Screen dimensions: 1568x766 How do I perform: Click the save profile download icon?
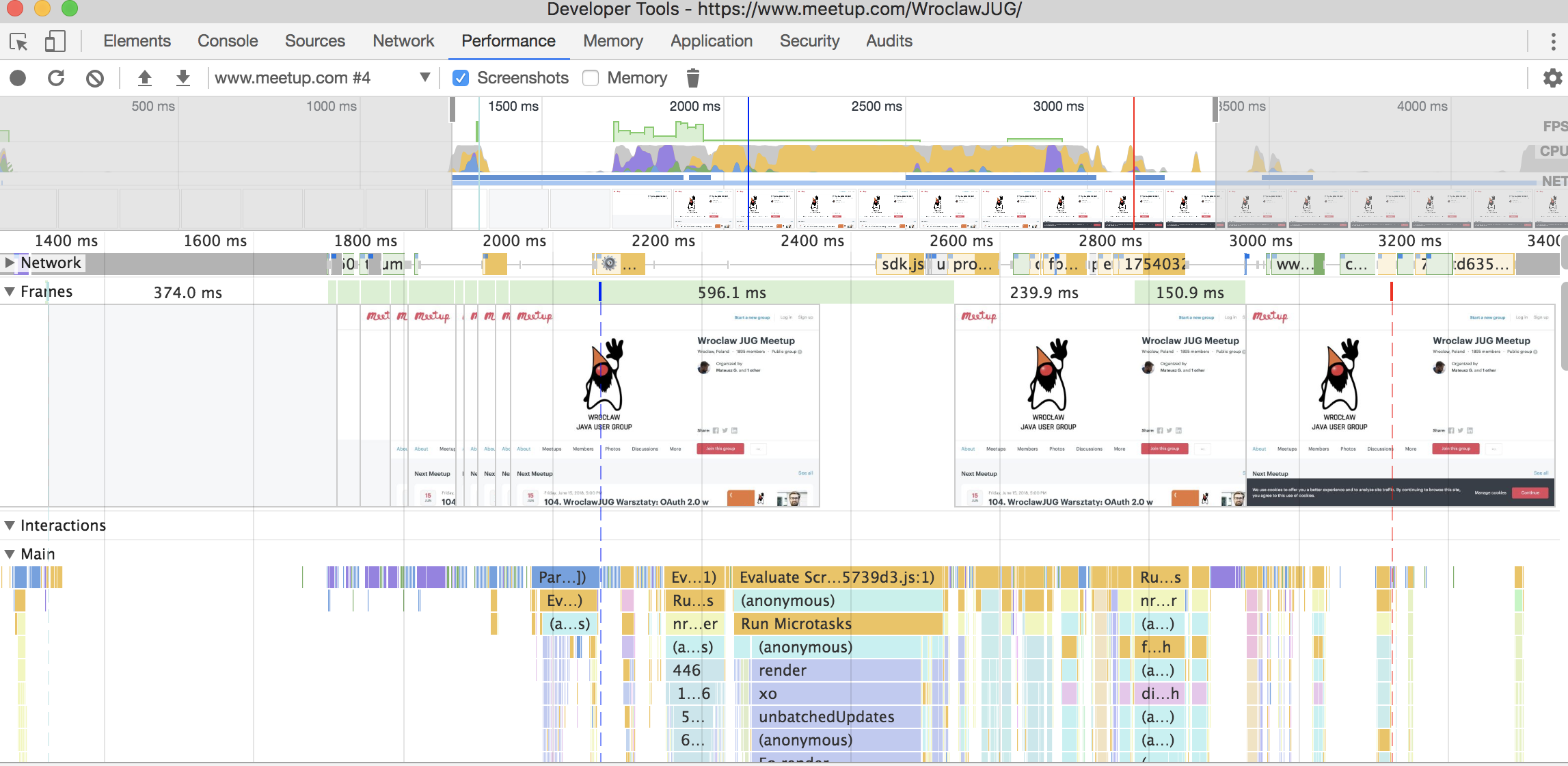[183, 78]
